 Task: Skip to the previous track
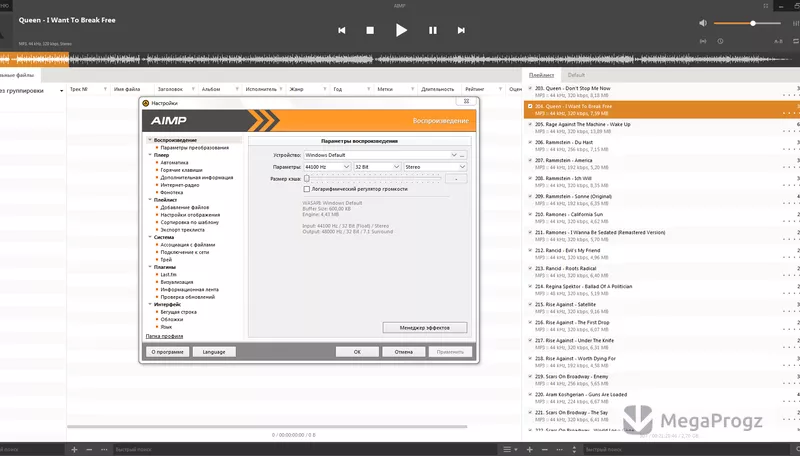click(342, 31)
